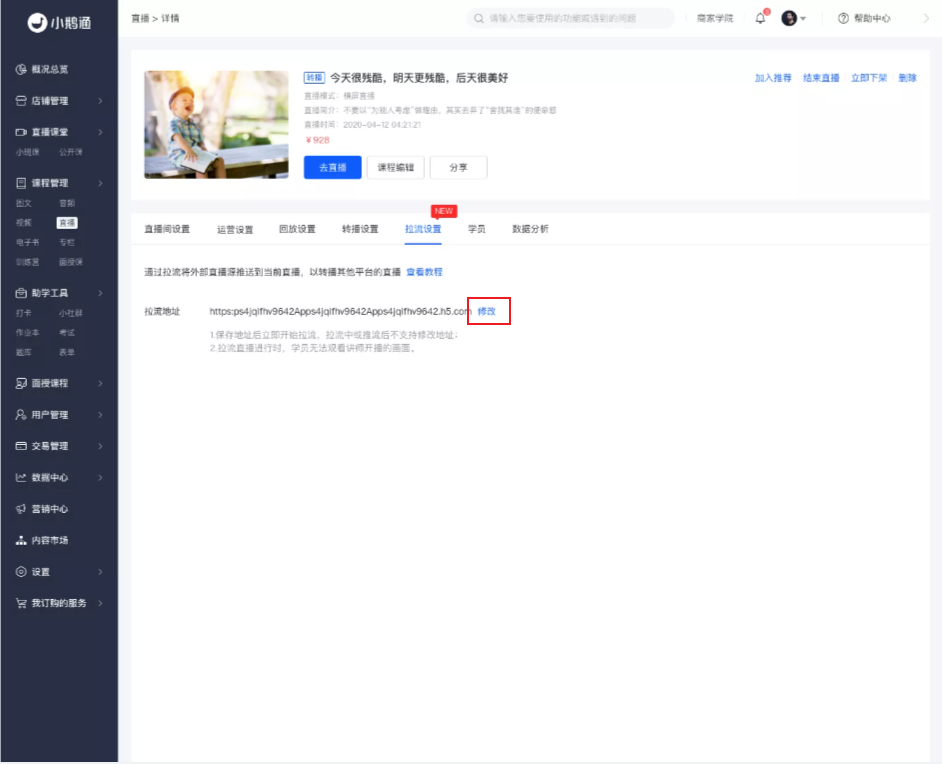Select 考试 under 助学工具

67,332
